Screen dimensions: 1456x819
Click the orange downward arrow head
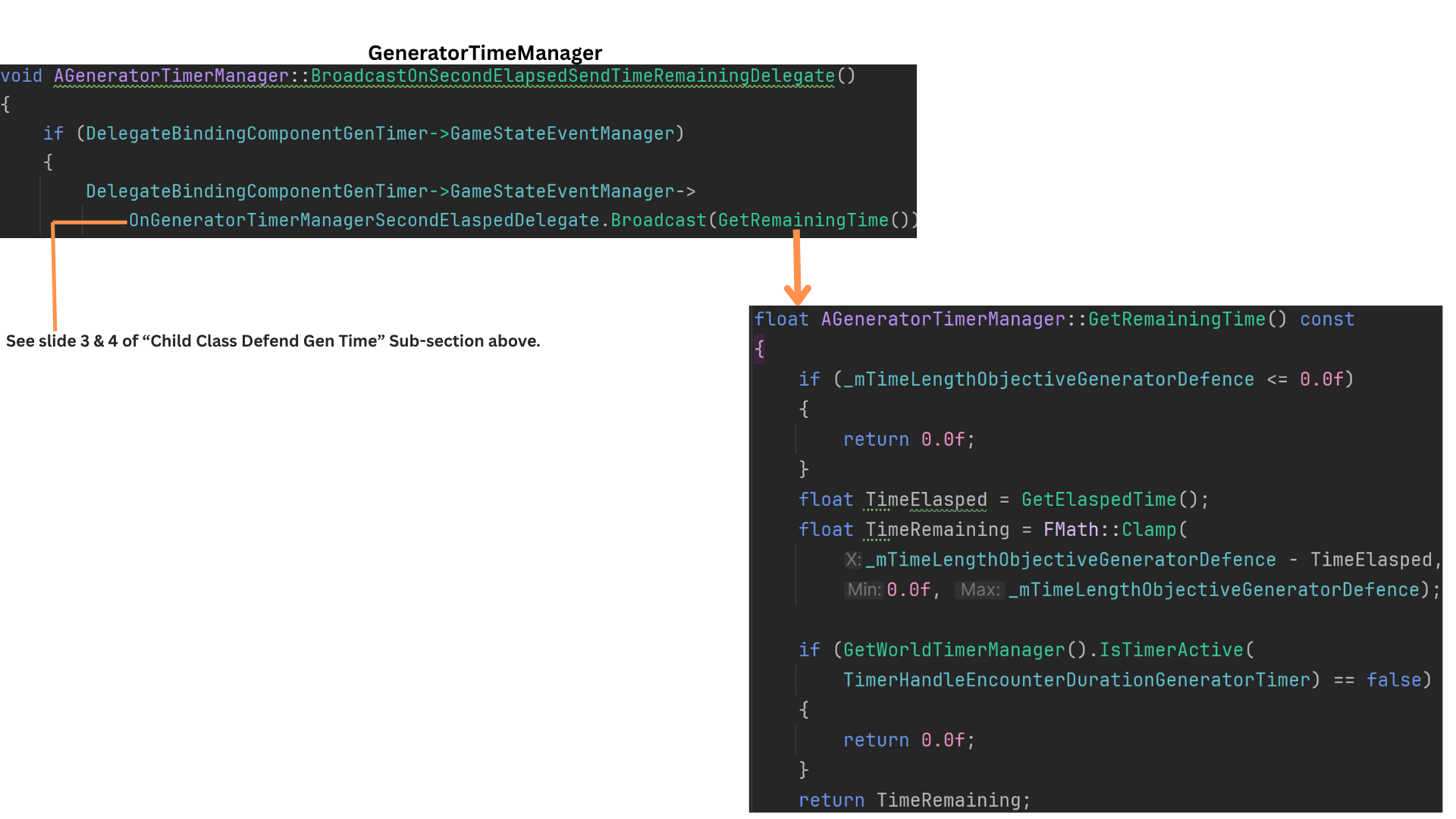point(797,295)
